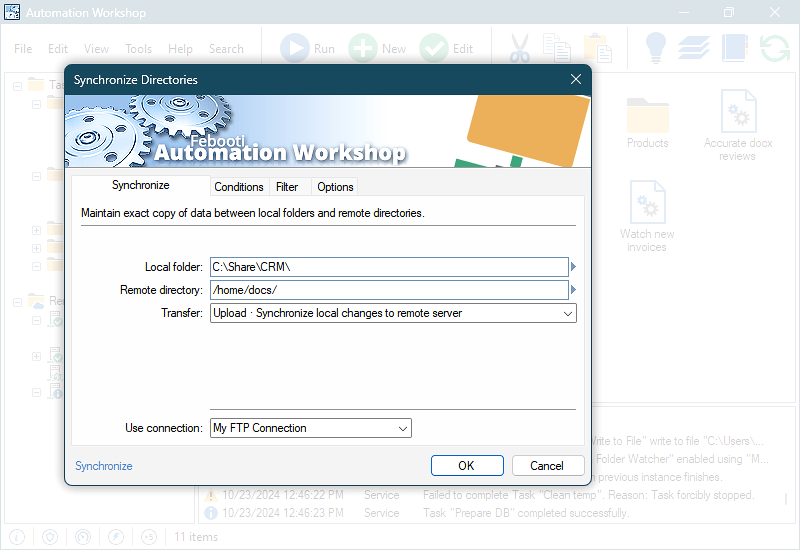Screen dimensions: 800x550
Task: Collapse the cloud Remote tree node
Action: (17, 302)
